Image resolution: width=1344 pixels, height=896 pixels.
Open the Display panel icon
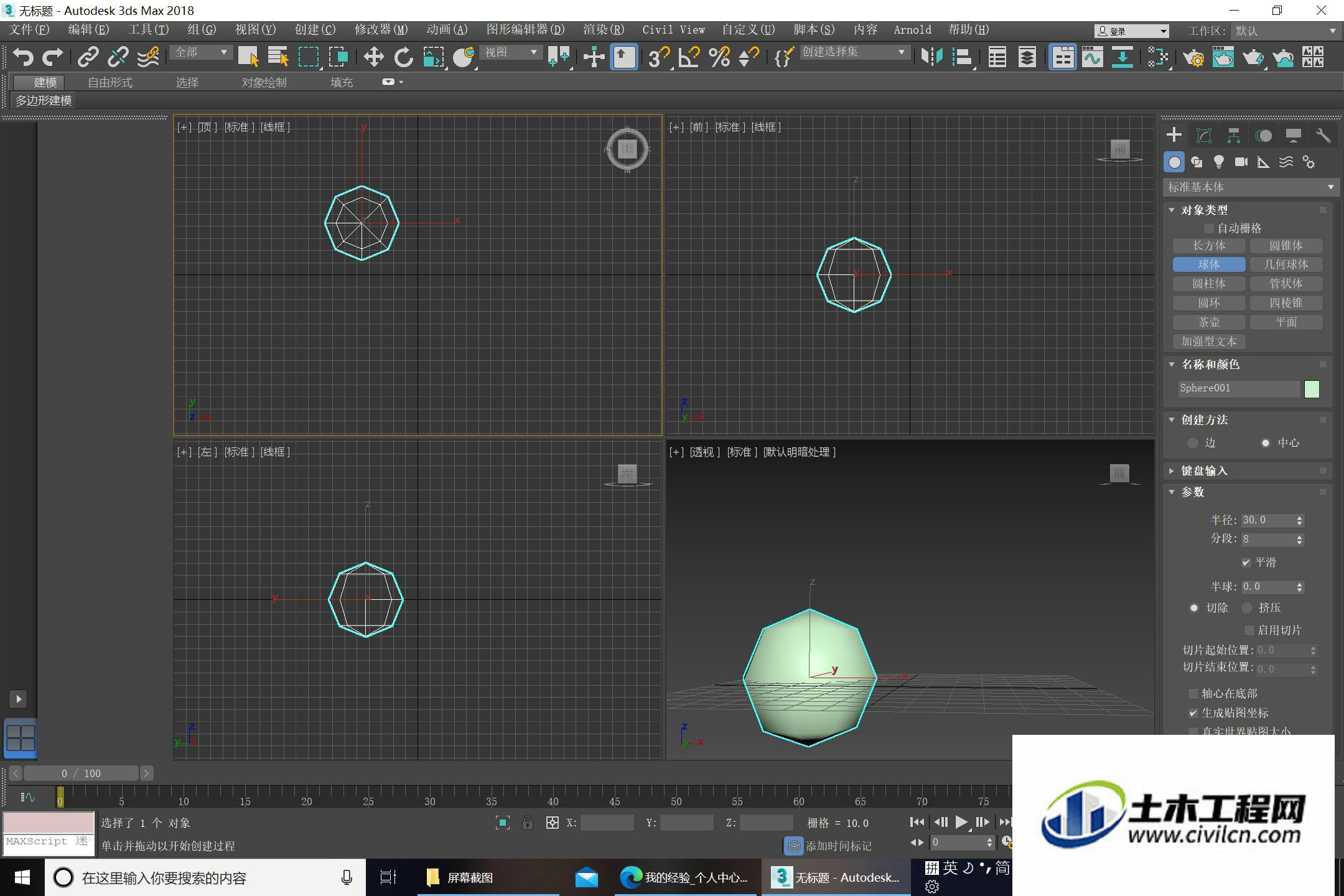pos(1294,136)
